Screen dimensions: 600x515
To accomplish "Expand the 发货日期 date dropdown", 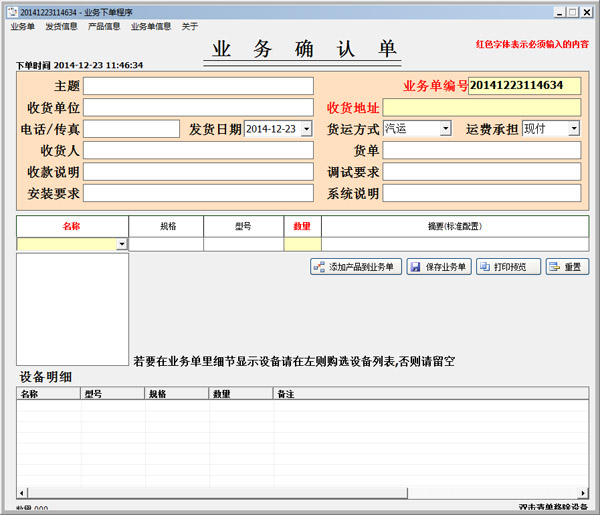I will tap(307, 129).
